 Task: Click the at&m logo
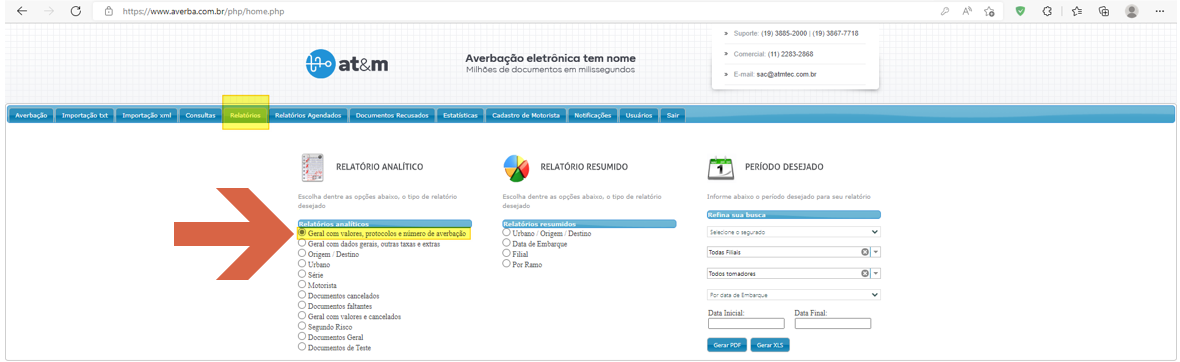coord(347,64)
